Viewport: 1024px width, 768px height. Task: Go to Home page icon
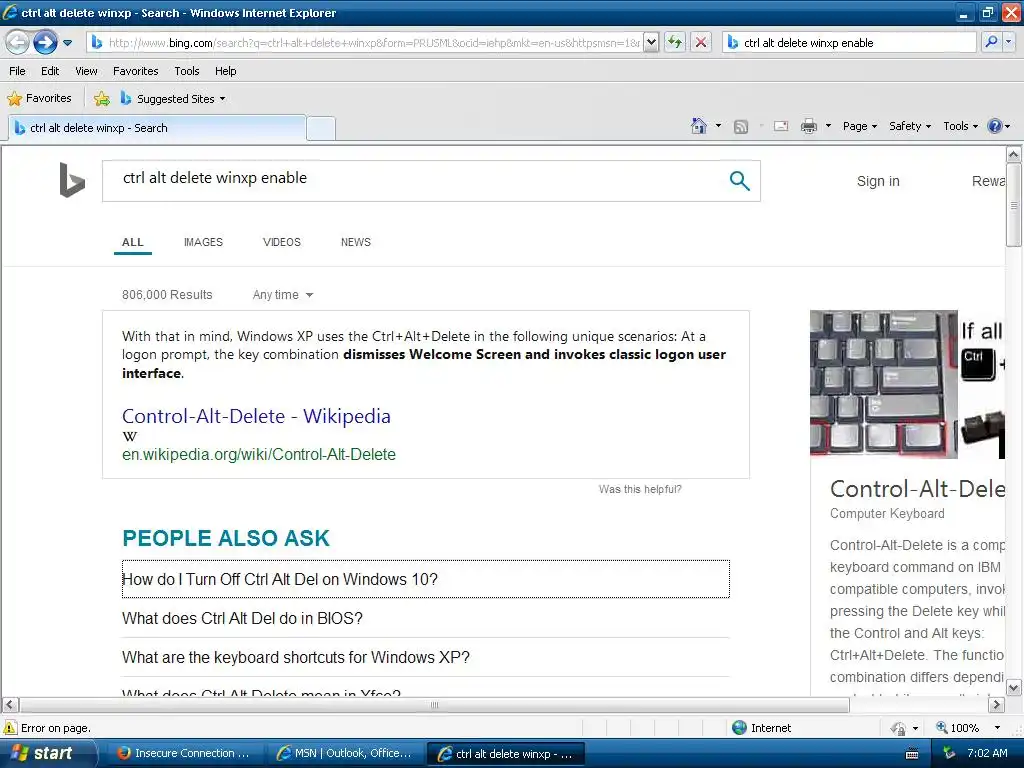pos(699,126)
